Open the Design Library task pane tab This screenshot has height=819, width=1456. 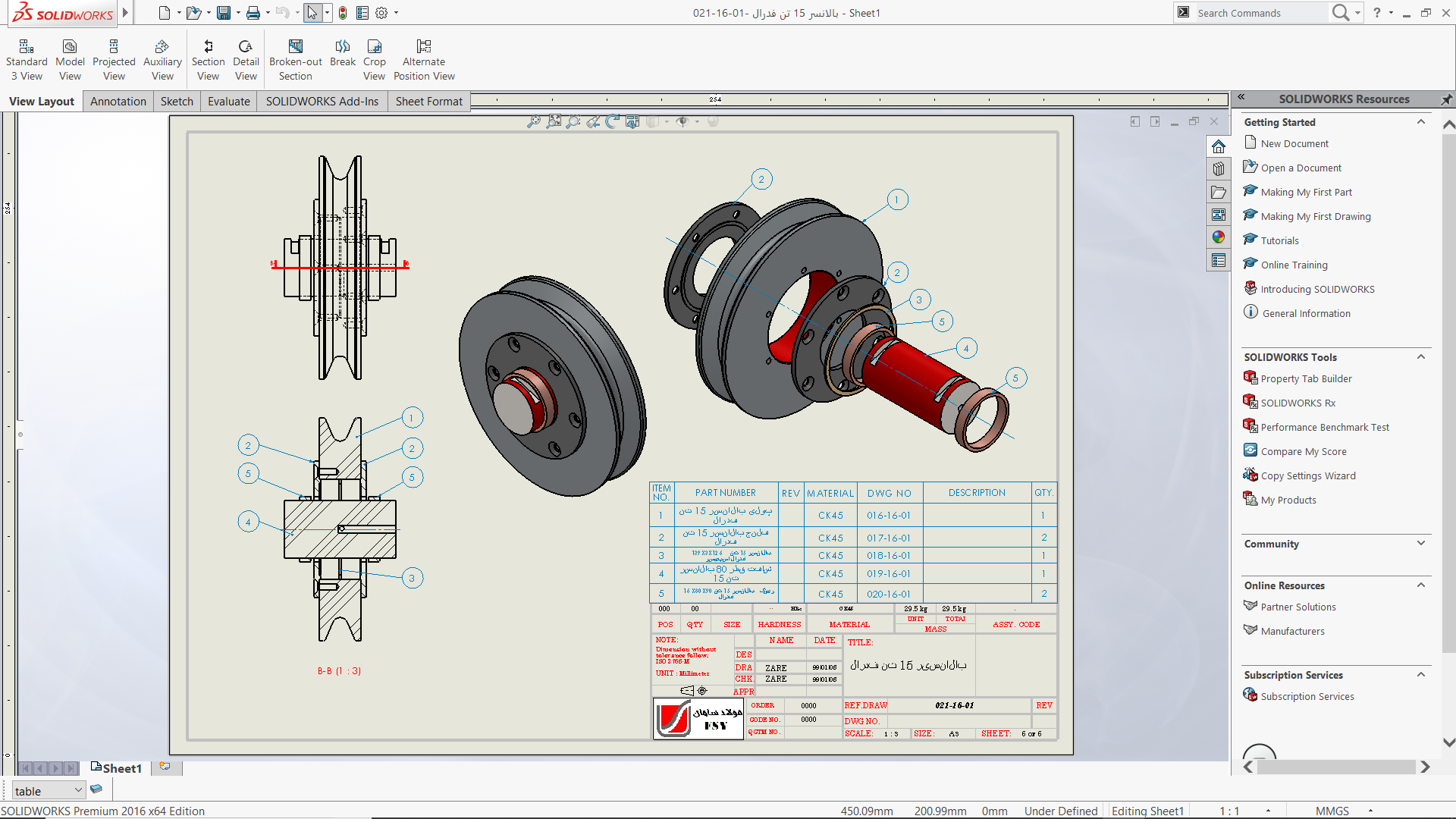click(1219, 169)
